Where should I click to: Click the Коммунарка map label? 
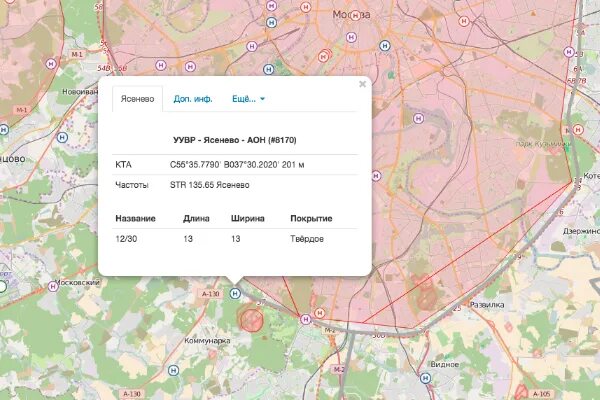click(x=207, y=341)
